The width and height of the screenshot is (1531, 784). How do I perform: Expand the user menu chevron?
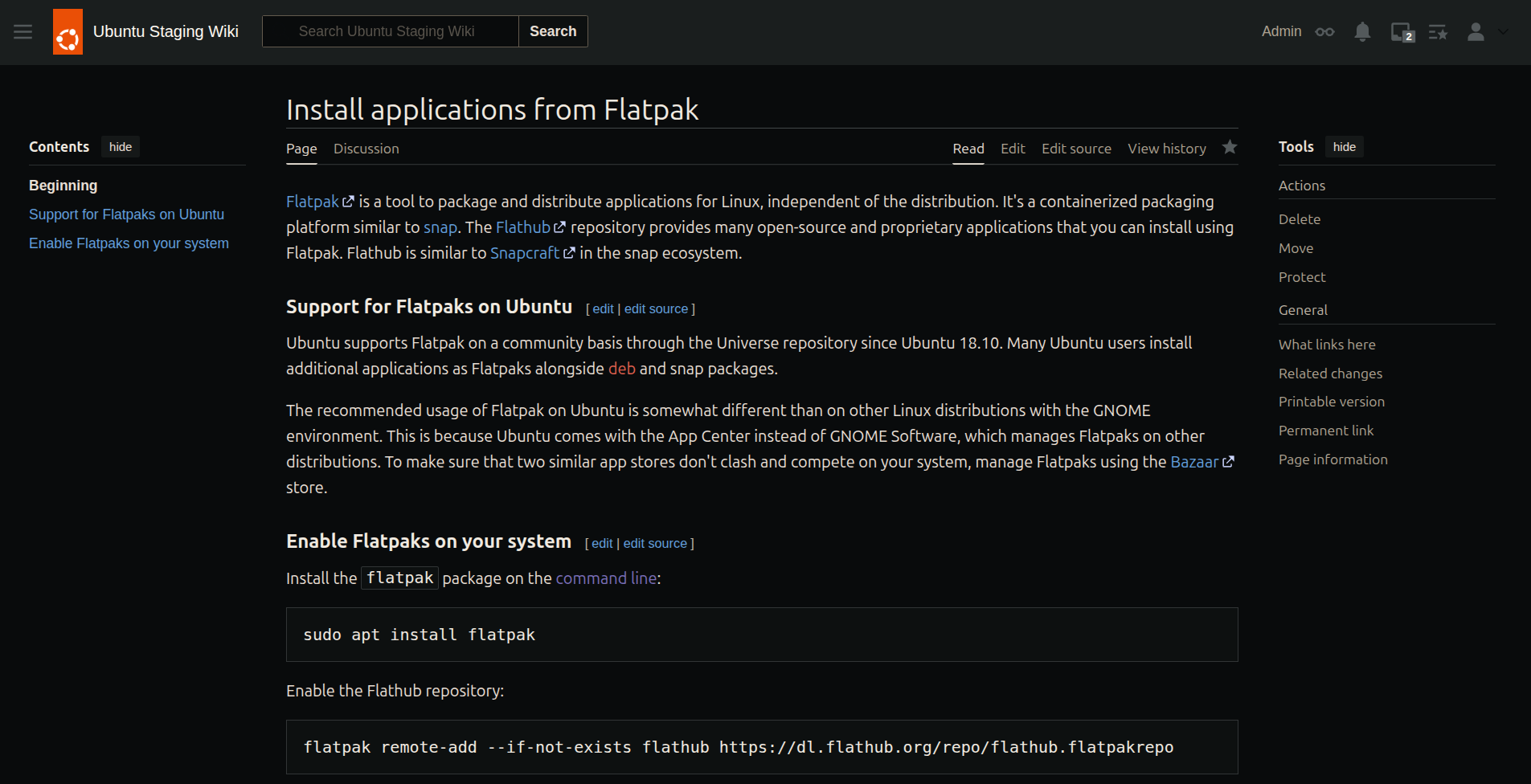click(1503, 31)
